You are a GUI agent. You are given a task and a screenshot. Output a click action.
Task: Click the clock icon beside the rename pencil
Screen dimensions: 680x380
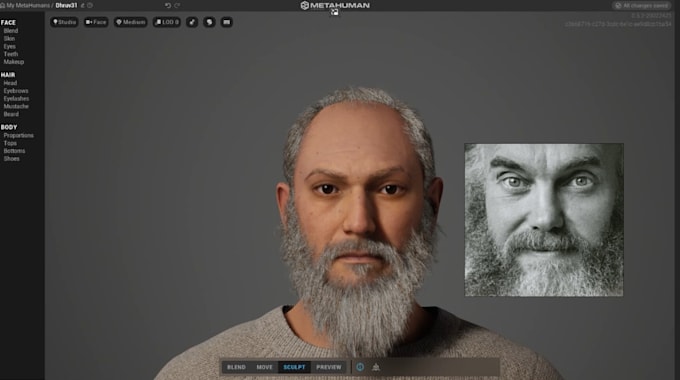click(90, 6)
